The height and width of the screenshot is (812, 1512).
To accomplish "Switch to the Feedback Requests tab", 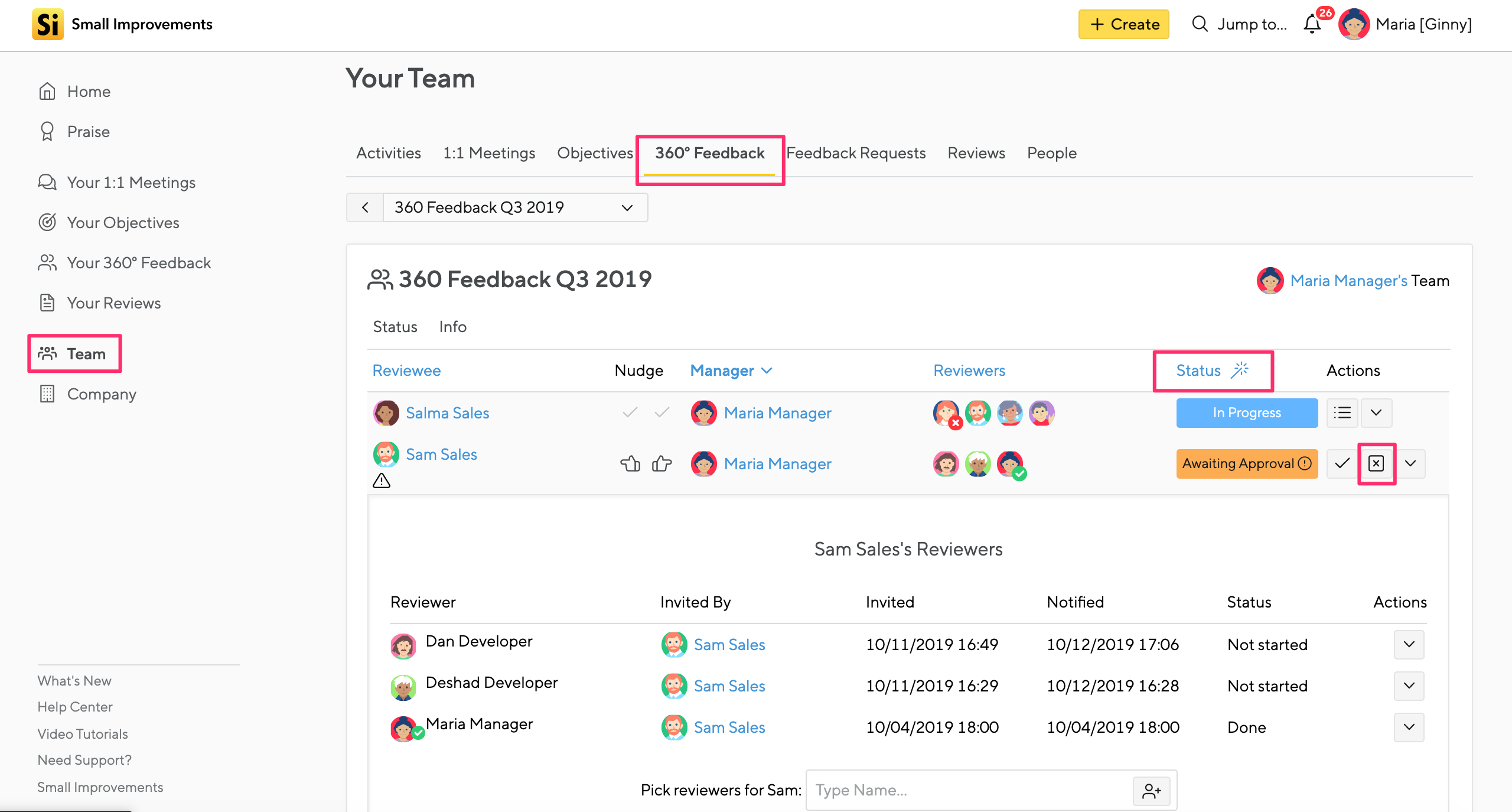I will [856, 153].
